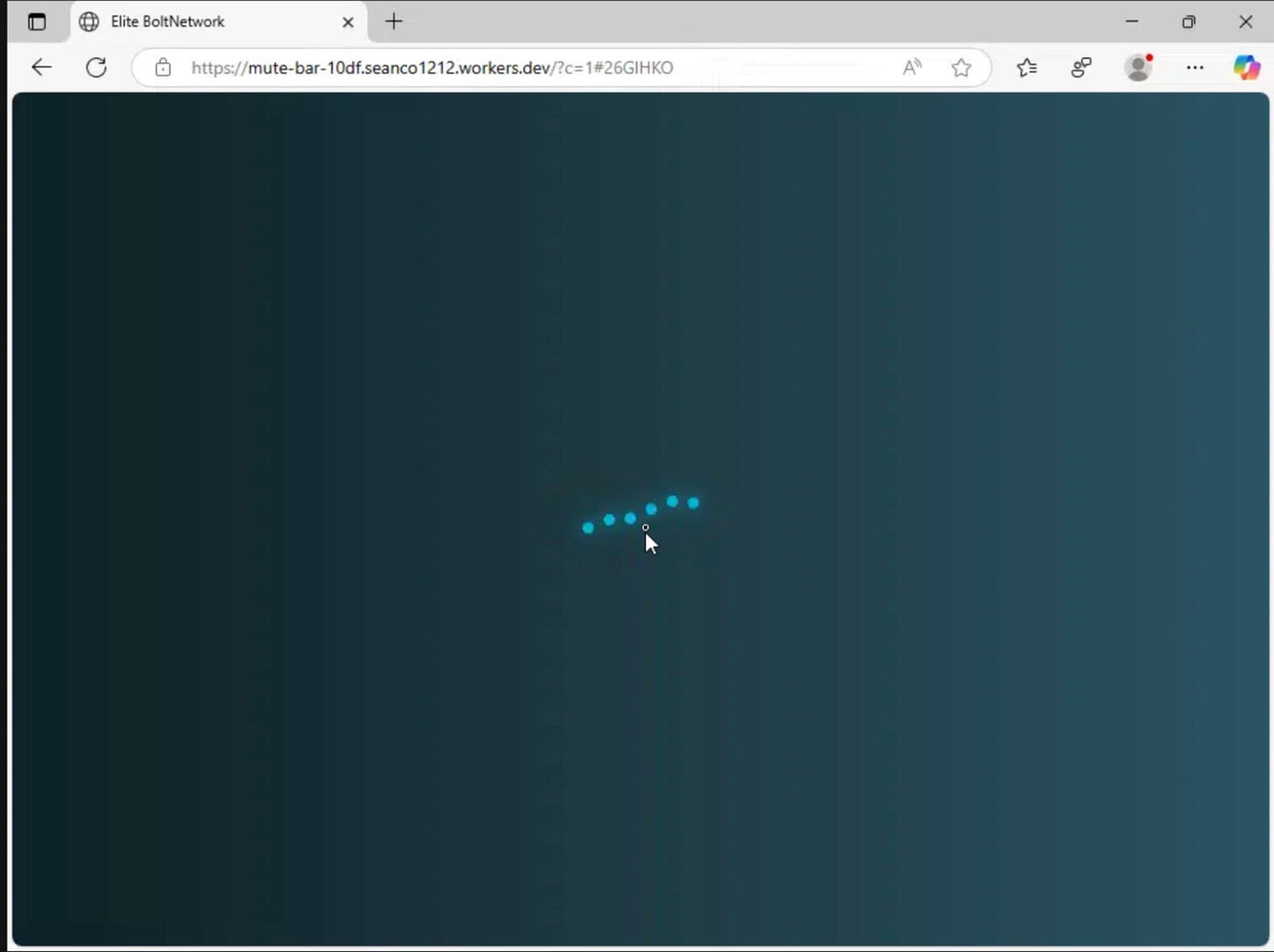Add this page to favorites
Screen dimensions: 1274x952
click(x=961, y=67)
